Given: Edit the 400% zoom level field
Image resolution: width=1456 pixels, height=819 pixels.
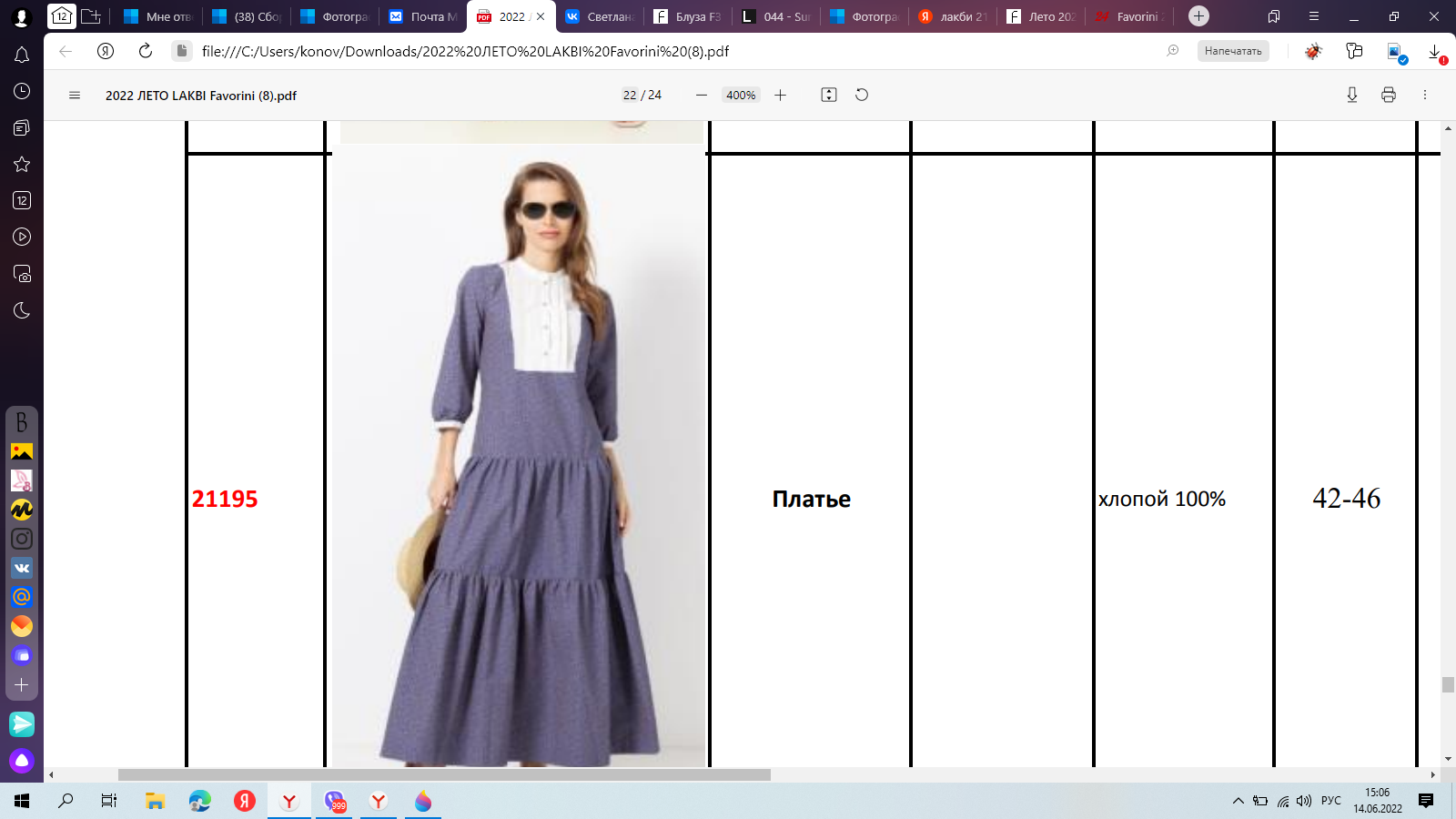Looking at the screenshot, I should coord(741,96).
